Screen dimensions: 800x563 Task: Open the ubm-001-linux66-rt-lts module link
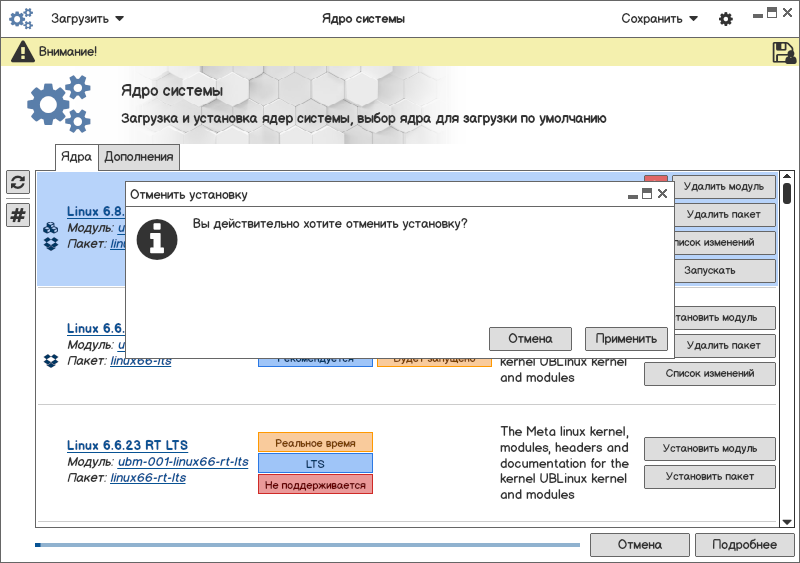[x=183, y=462]
